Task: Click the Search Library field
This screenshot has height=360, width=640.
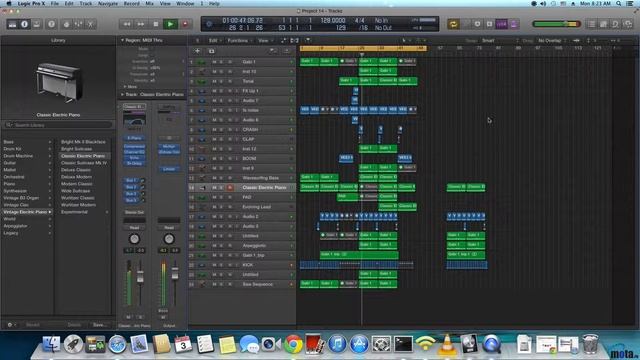Action: pyautogui.click(x=58, y=125)
